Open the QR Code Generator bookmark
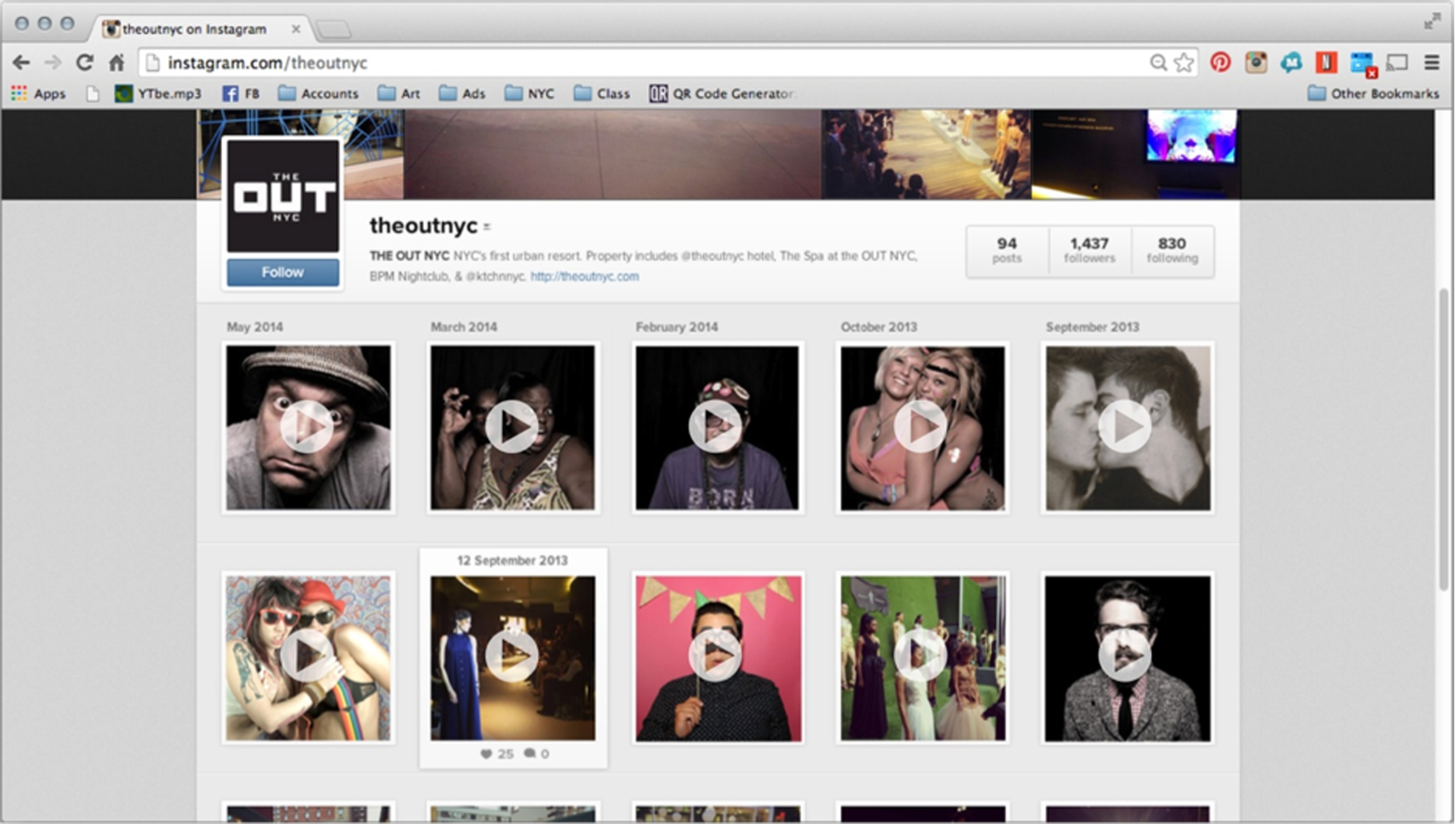 pos(721,94)
